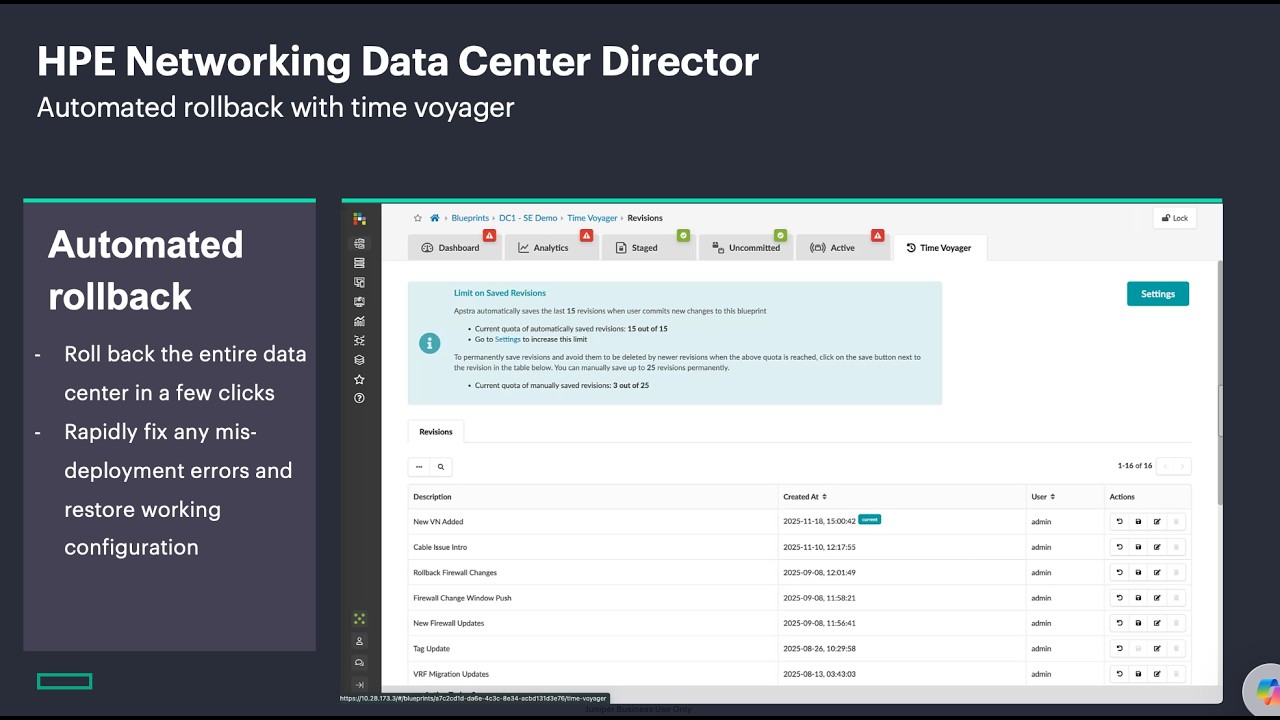Open the DC1 - SE Demo breadcrumb
The image size is (1280, 720).
528,218
